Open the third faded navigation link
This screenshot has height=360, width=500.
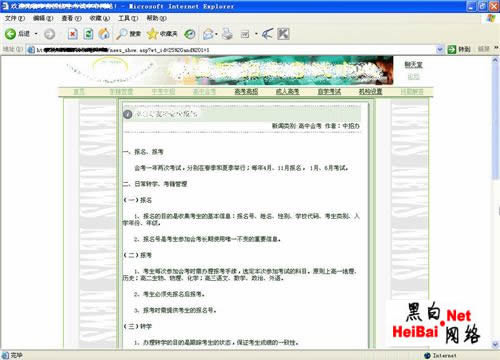[x=163, y=91]
